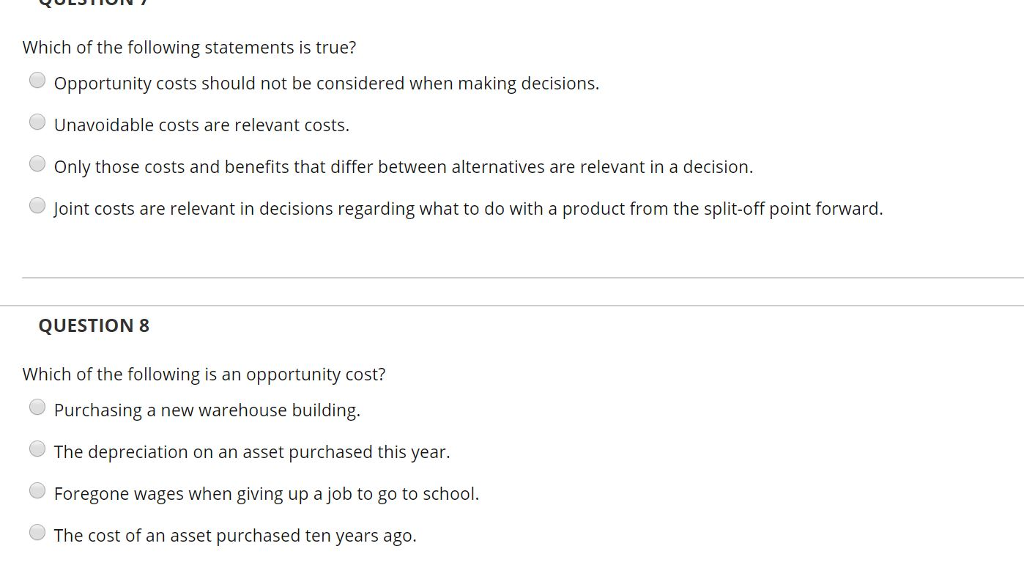The image size is (1024, 579).
Task: Choose 'The depreciation on an asset purchased this year'
Action: pyautogui.click(x=37, y=448)
